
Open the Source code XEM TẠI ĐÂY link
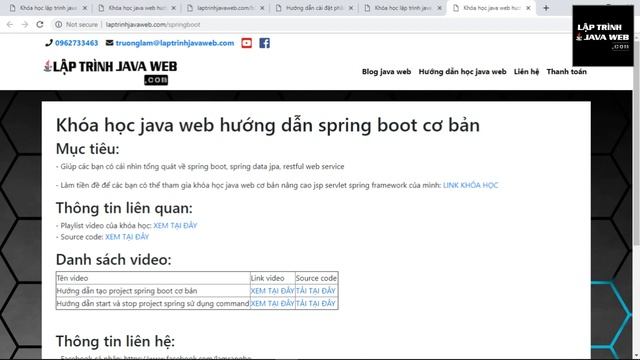(127, 237)
